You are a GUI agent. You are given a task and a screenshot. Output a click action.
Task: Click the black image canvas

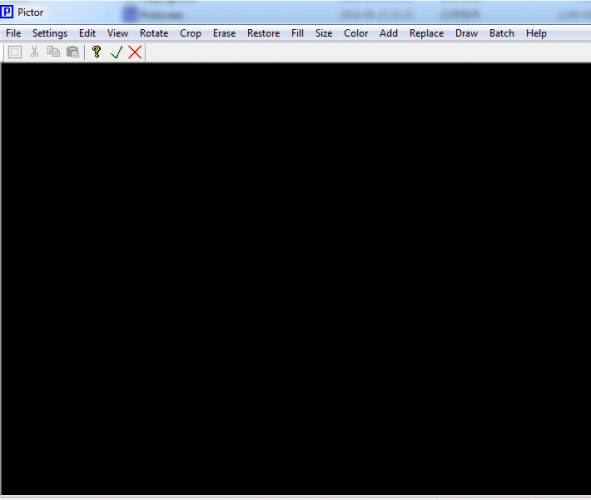296,279
